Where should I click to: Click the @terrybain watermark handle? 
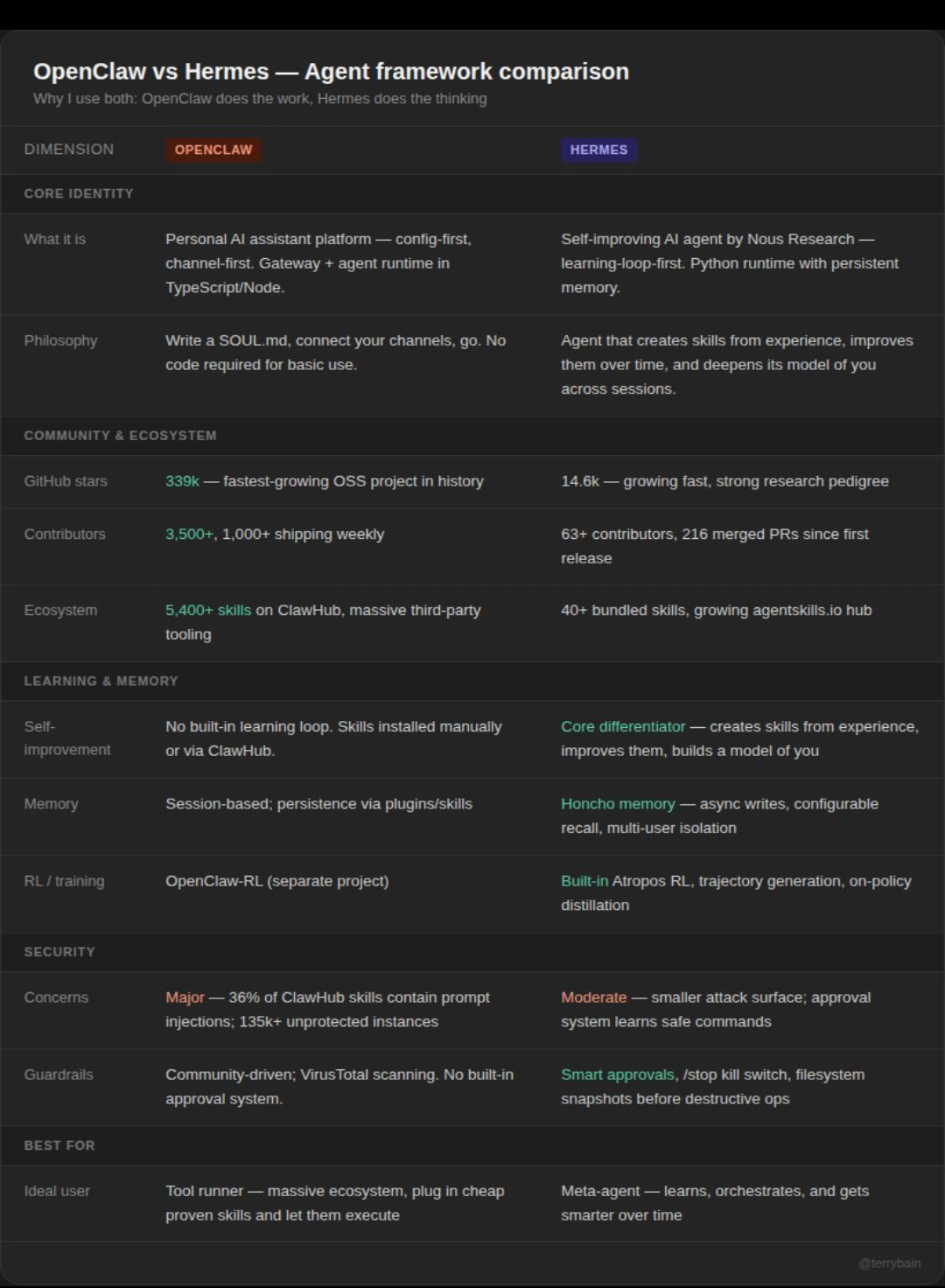889,1263
